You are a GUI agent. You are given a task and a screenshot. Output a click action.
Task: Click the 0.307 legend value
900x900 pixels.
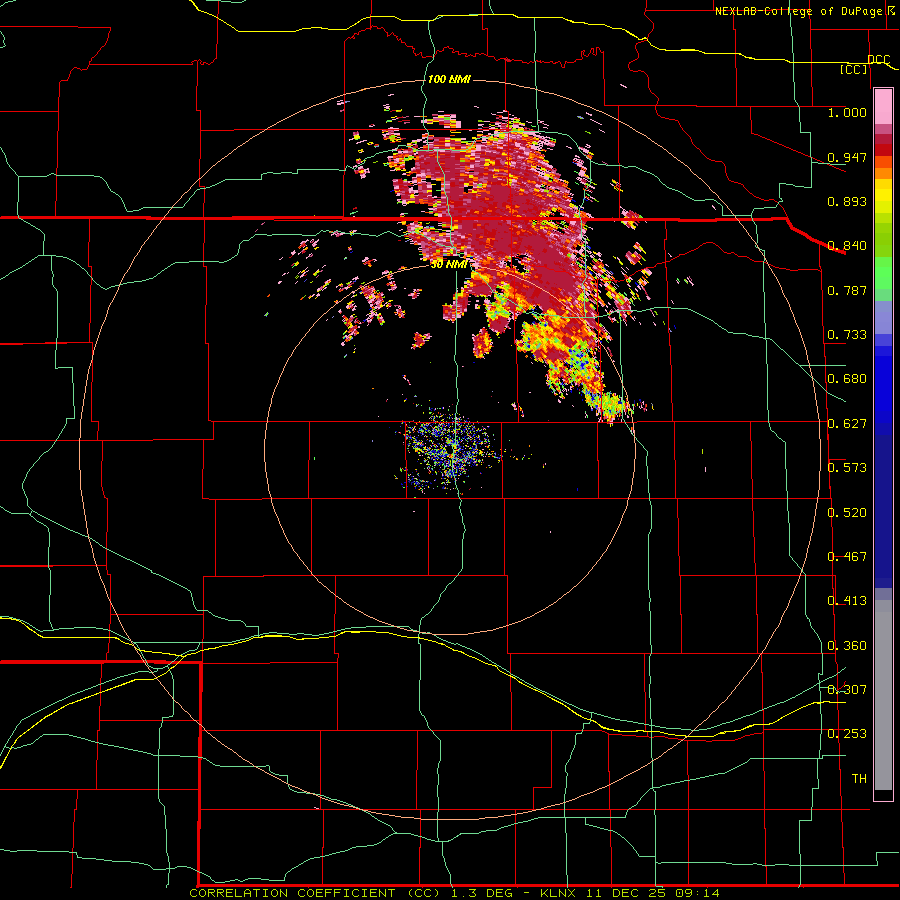847,690
